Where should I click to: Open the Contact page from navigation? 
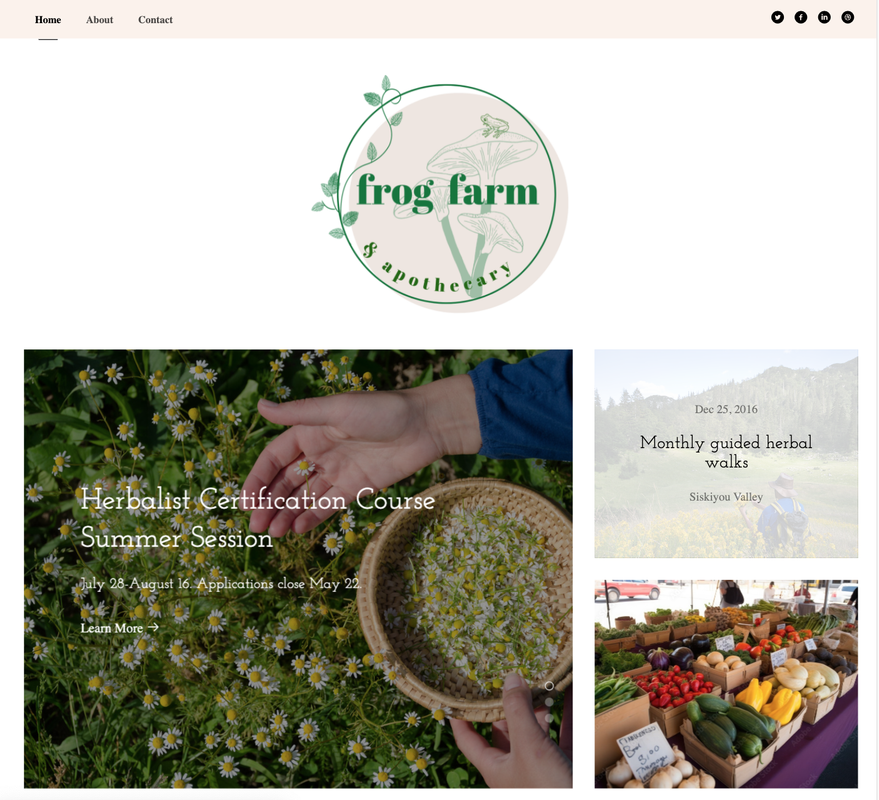tap(155, 20)
